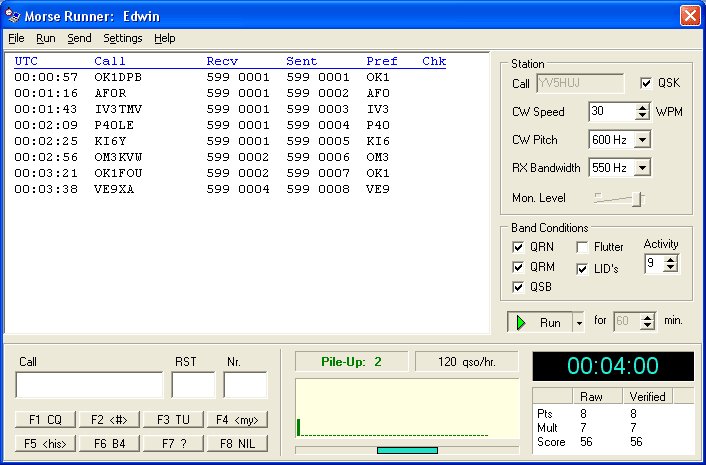Click the F5 <his> button
Screen dimensions: 706x465
[x=45, y=443]
